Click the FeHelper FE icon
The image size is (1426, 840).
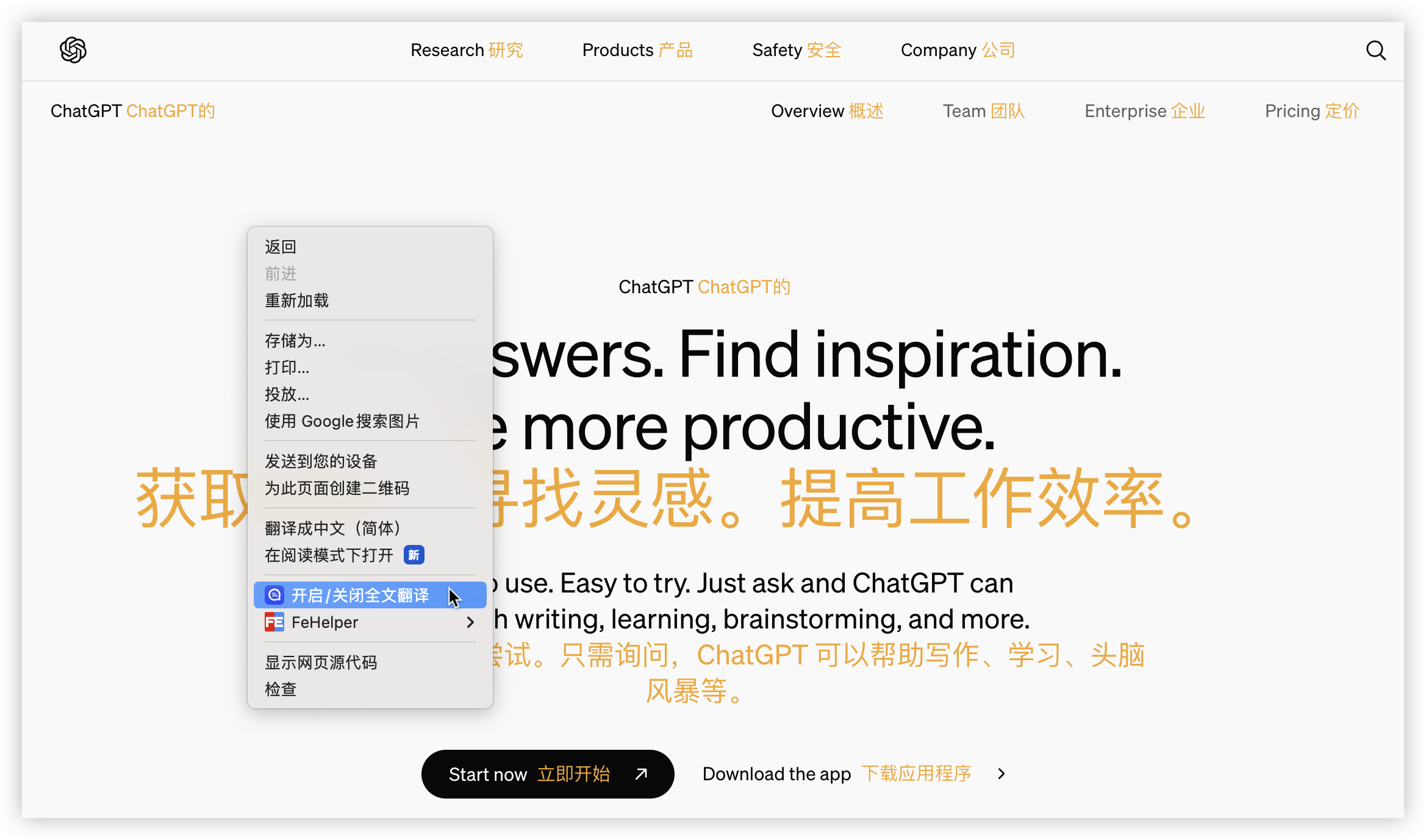coord(274,622)
